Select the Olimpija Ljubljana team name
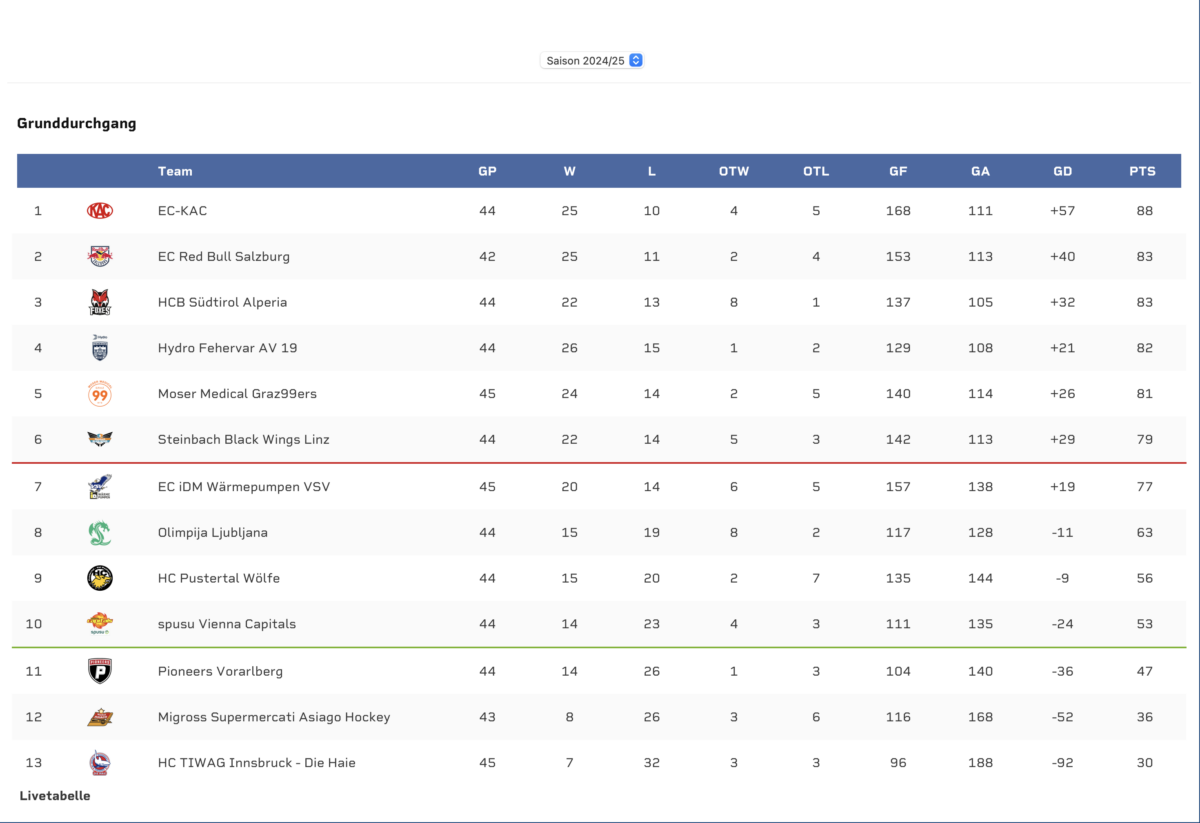The width and height of the screenshot is (1200, 823). (213, 533)
